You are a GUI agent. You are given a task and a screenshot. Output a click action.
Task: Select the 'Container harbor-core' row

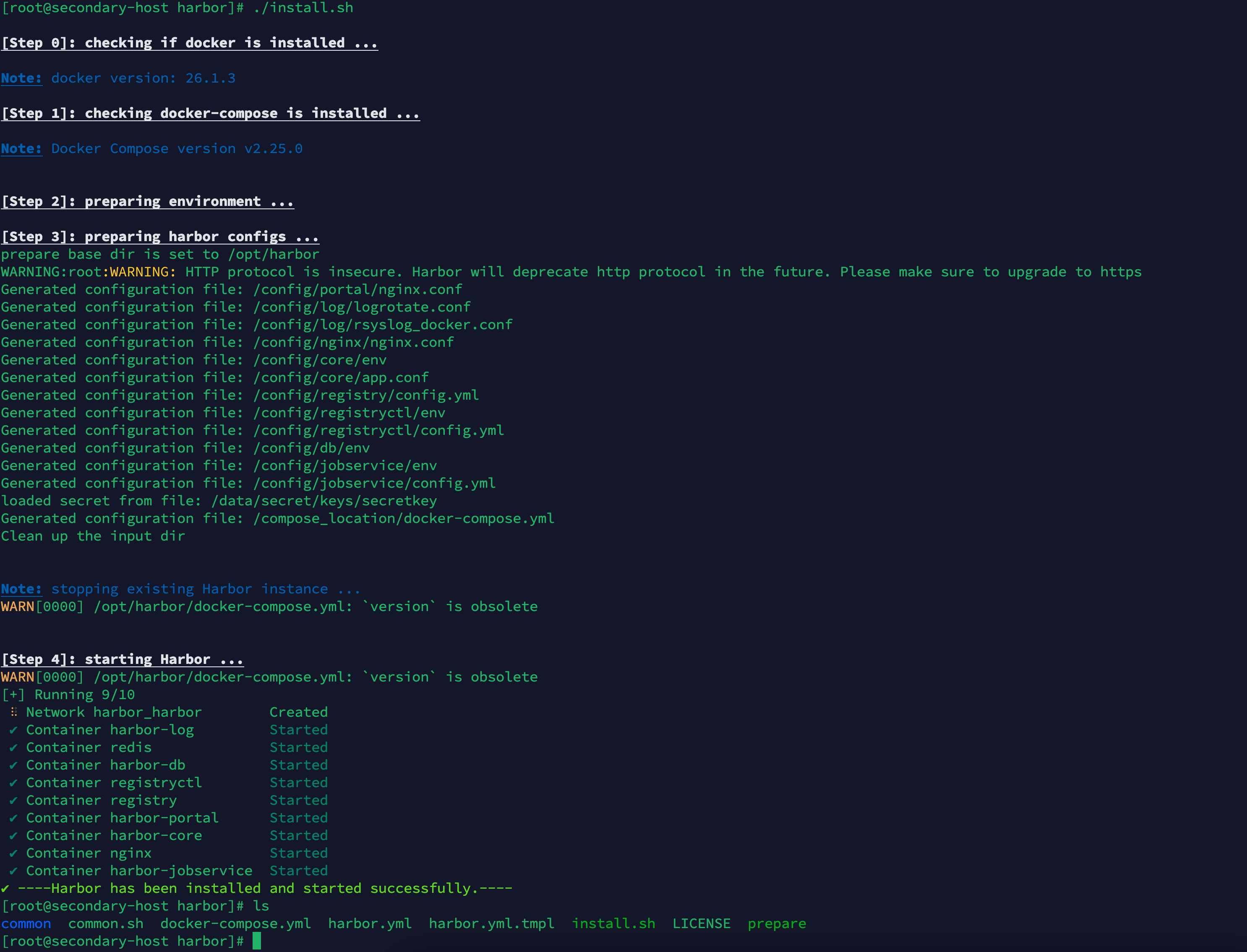click(x=169, y=835)
